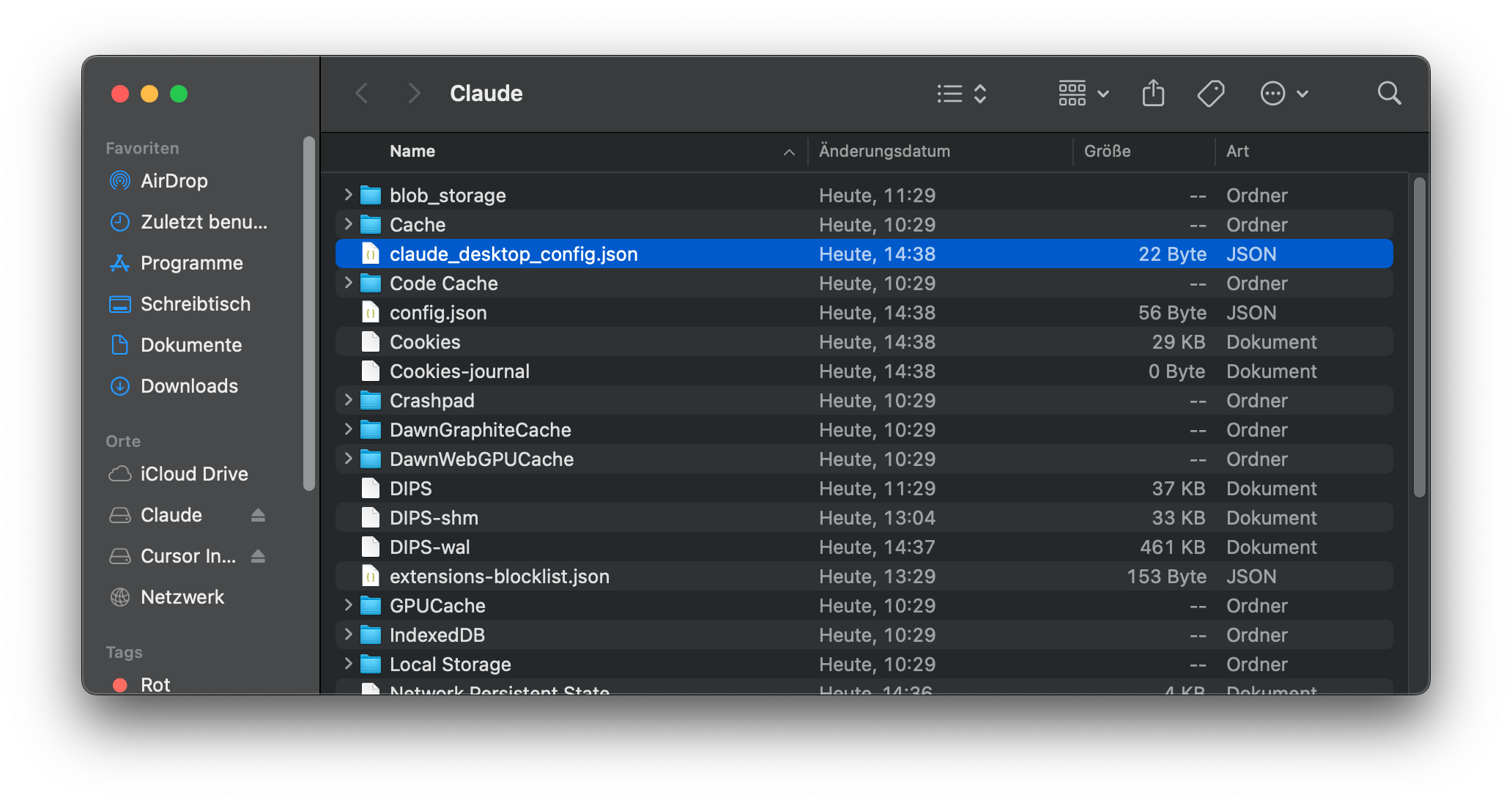
Task: Sort by Änderungsdatum column header
Action: [884, 152]
